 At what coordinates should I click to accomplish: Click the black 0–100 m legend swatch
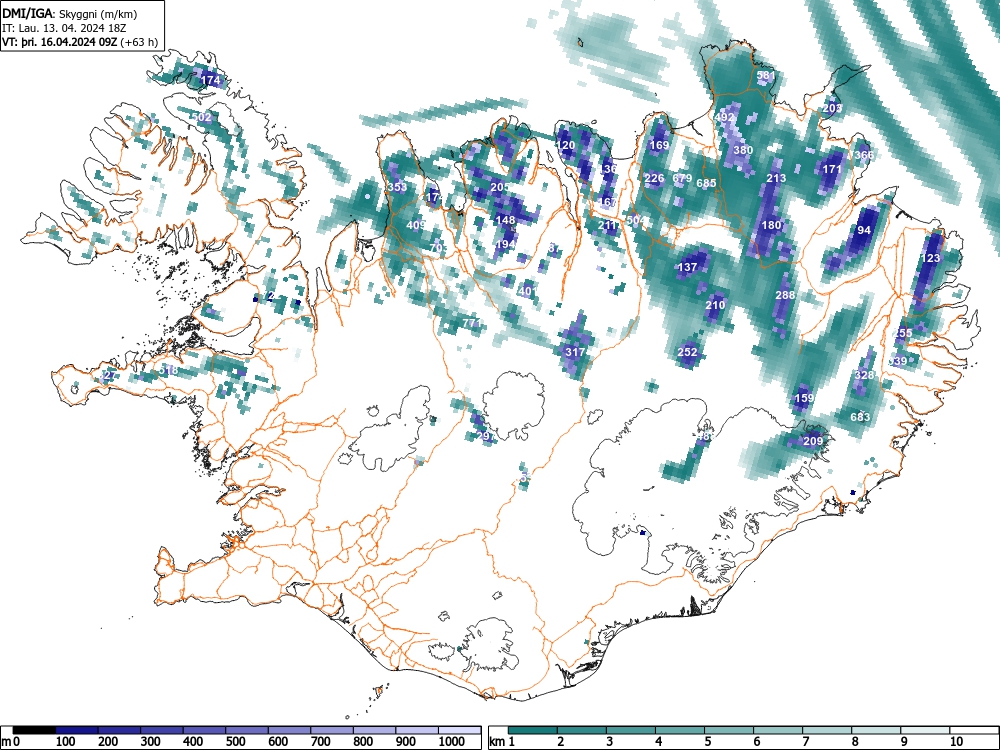(34, 730)
